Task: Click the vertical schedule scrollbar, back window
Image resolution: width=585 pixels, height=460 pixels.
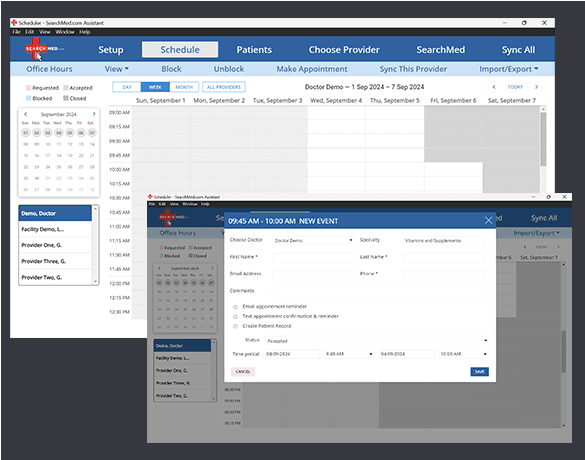Action: coord(543,139)
